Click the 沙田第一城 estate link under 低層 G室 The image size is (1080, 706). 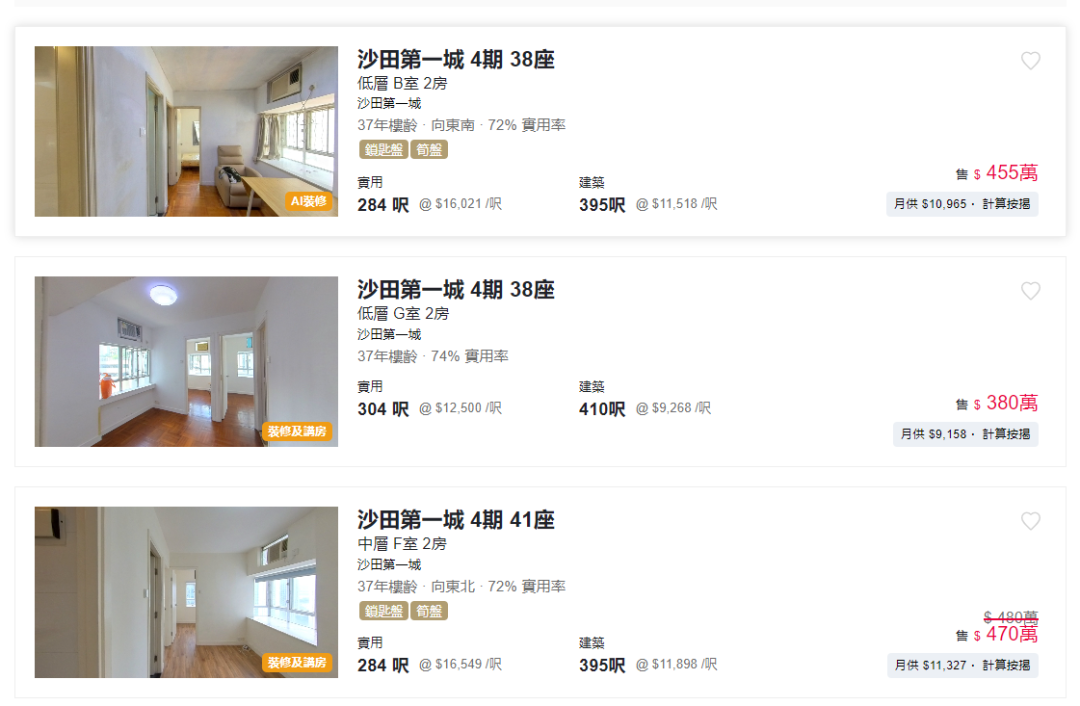(x=389, y=334)
